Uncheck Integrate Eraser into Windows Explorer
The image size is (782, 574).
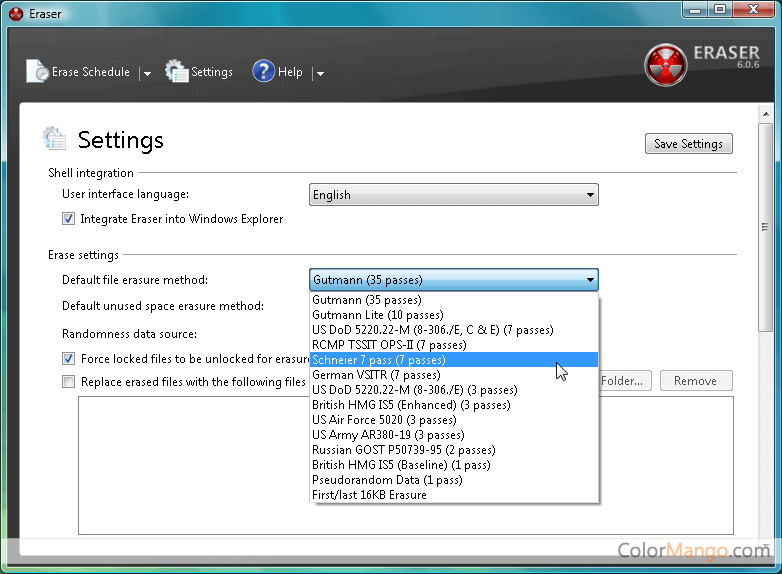click(68, 219)
